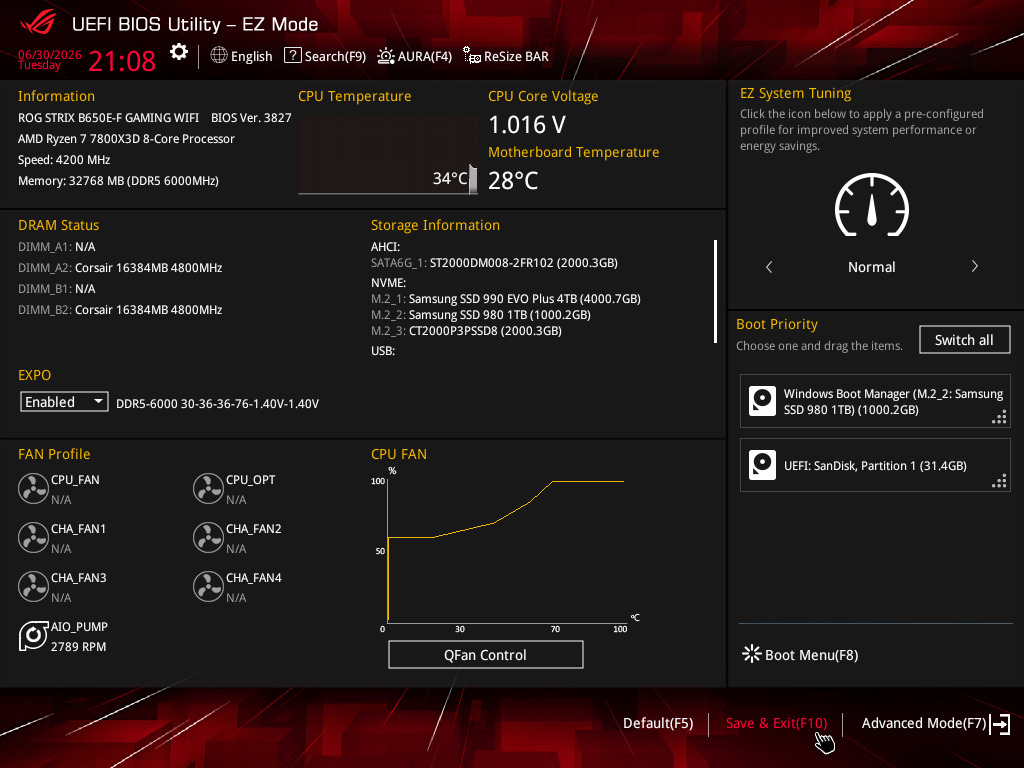Switch to next EZ tuning profile
Image resolution: width=1024 pixels, height=768 pixels.
974,266
